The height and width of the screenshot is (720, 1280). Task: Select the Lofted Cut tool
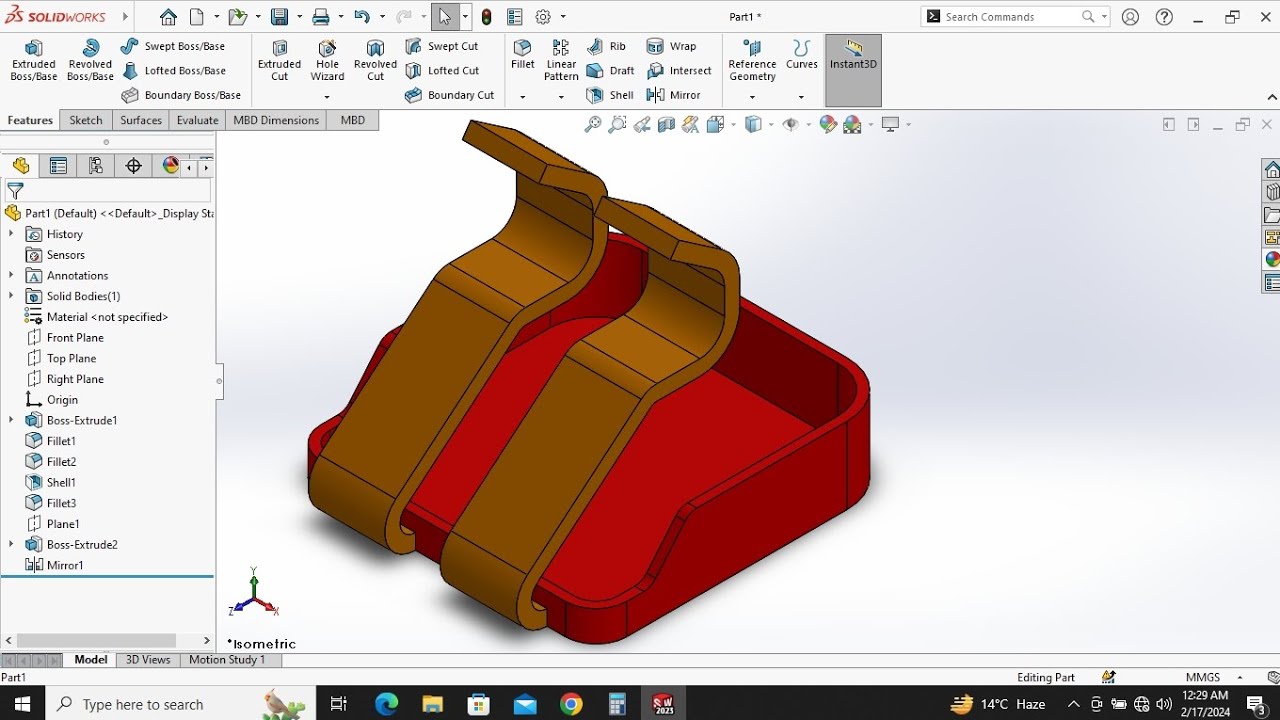tap(443, 71)
